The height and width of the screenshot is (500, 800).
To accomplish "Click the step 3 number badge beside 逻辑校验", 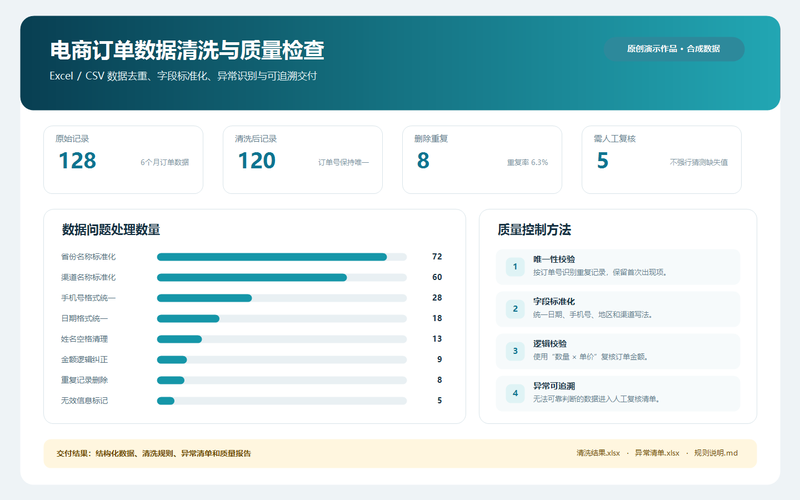I will coord(515,351).
